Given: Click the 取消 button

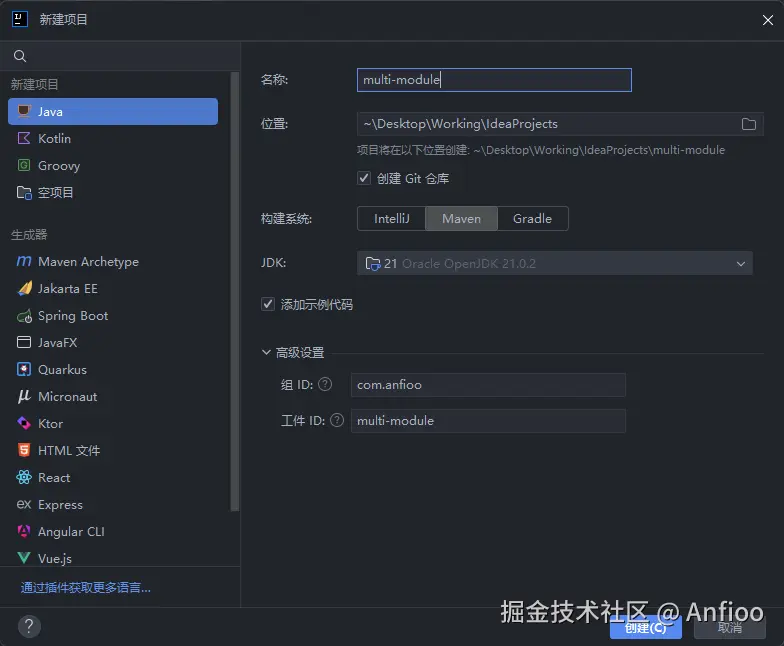Looking at the screenshot, I should pyautogui.click(x=730, y=628).
